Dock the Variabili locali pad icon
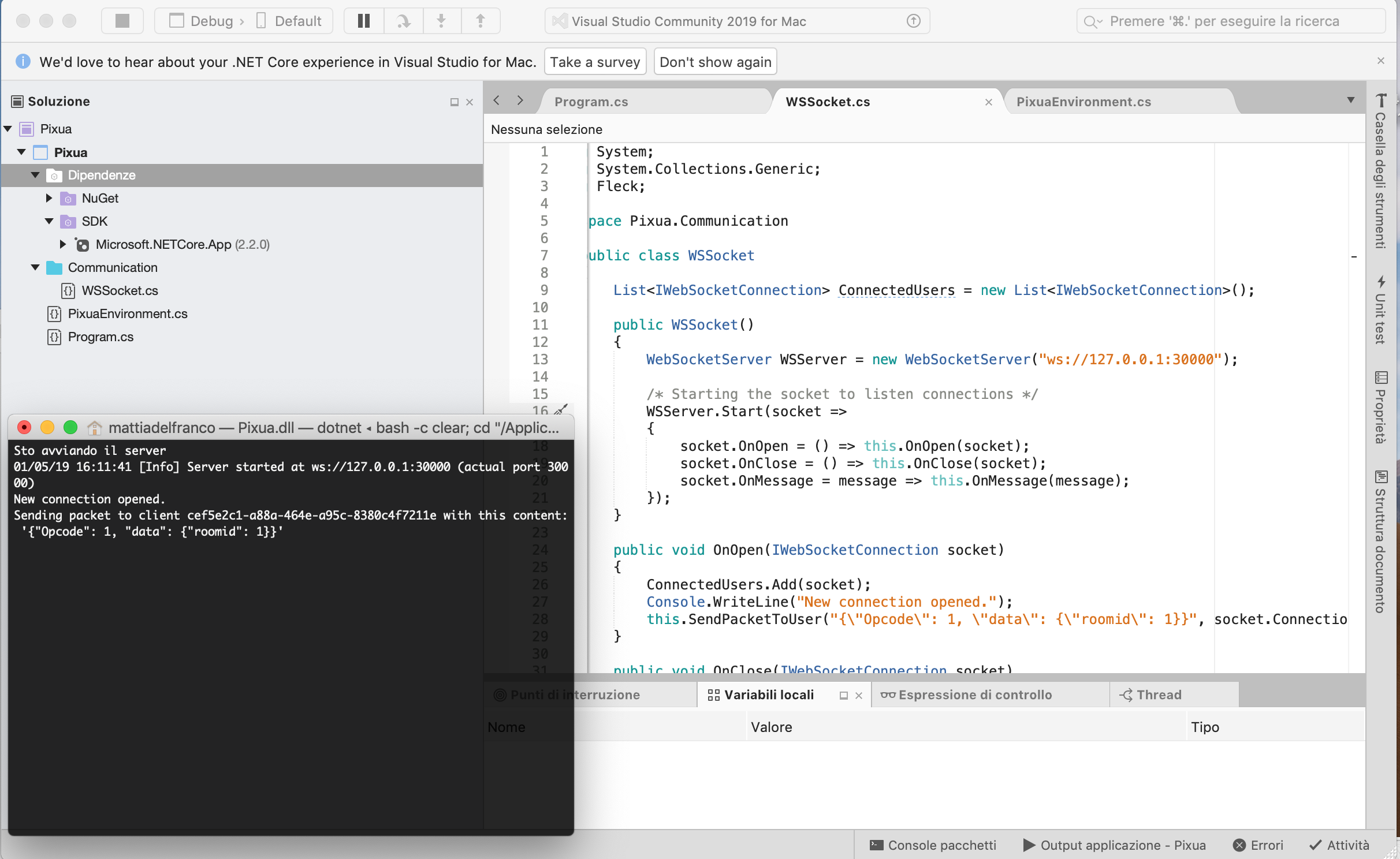The image size is (1400, 859). tap(844, 696)
